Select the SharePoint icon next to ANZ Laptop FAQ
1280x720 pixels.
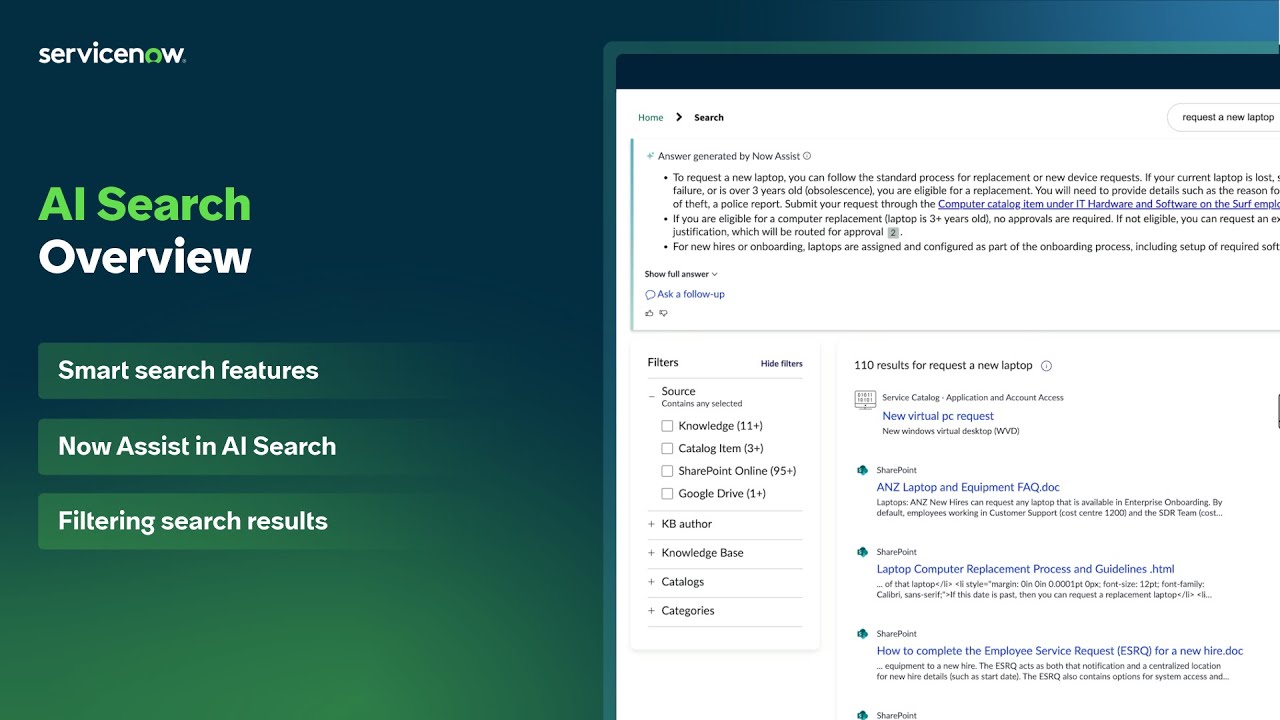[862, 470]
